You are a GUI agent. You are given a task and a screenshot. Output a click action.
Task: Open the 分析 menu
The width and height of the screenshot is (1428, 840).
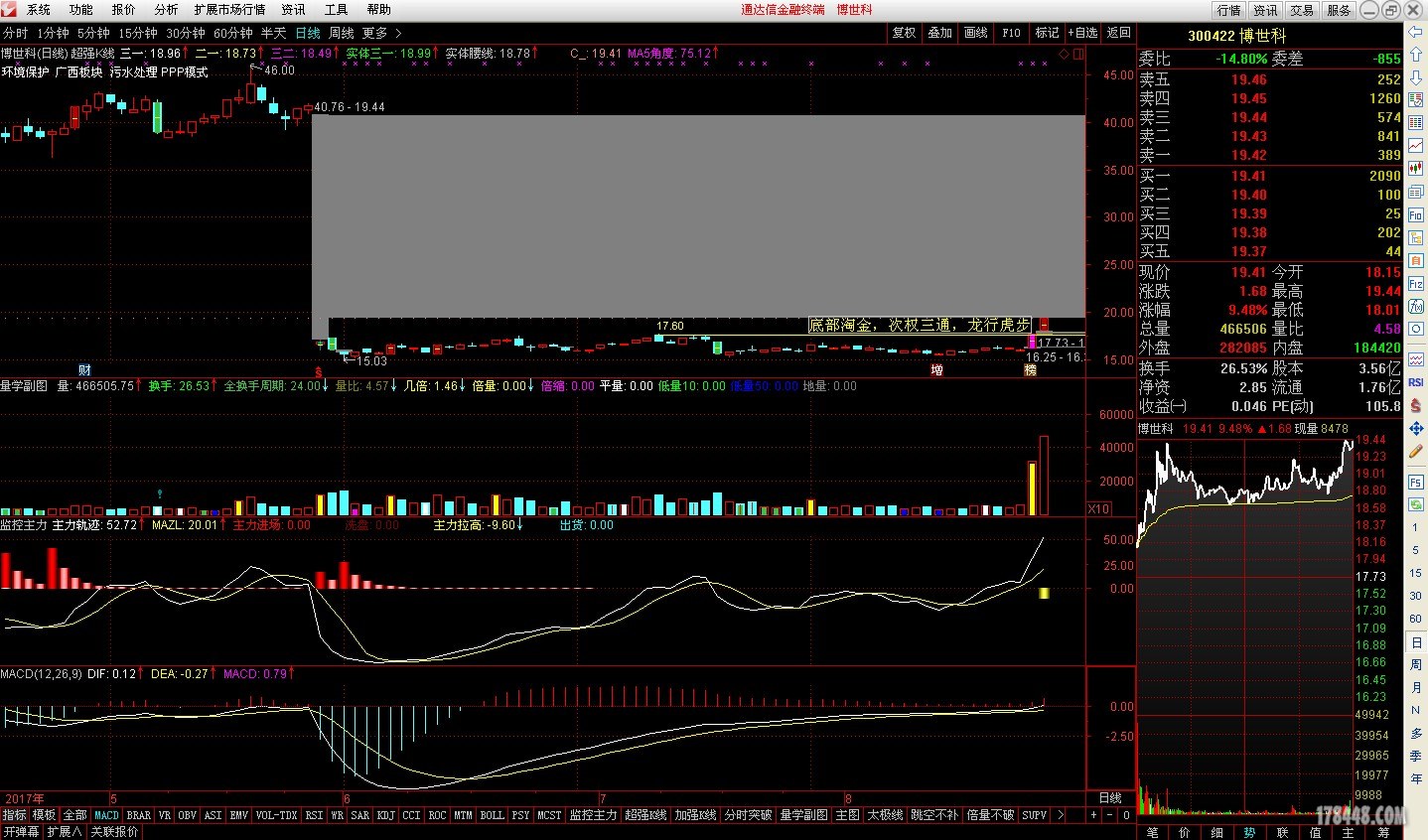point(166,10)
